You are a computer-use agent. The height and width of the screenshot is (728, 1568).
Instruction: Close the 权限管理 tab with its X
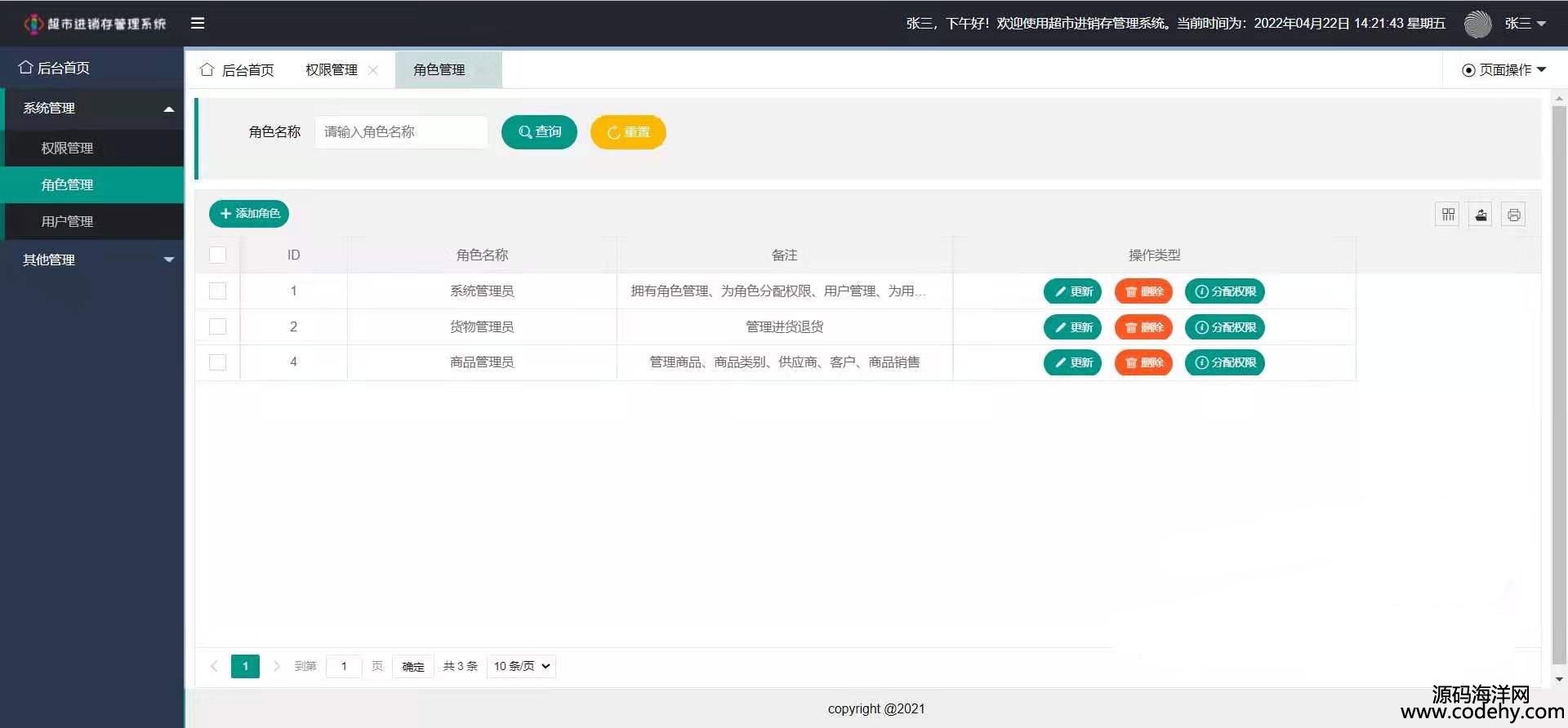click(373, 70)
